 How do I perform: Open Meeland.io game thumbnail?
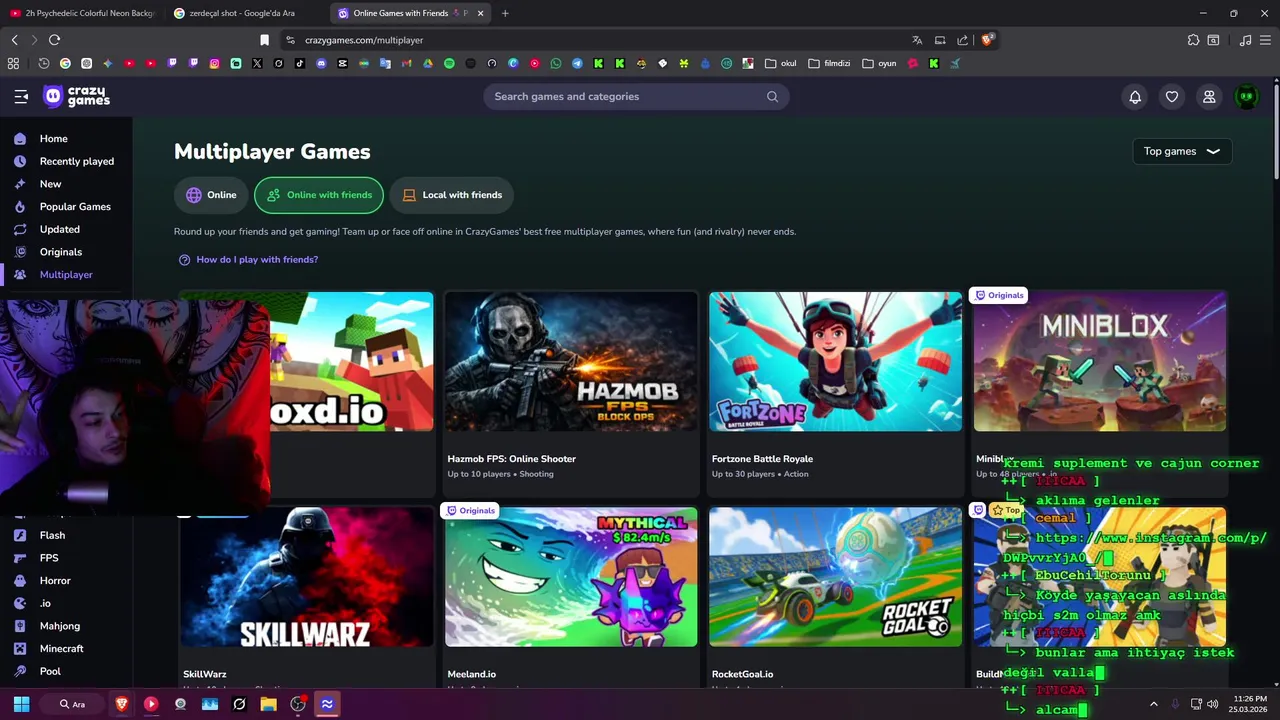tap(571, 577)
